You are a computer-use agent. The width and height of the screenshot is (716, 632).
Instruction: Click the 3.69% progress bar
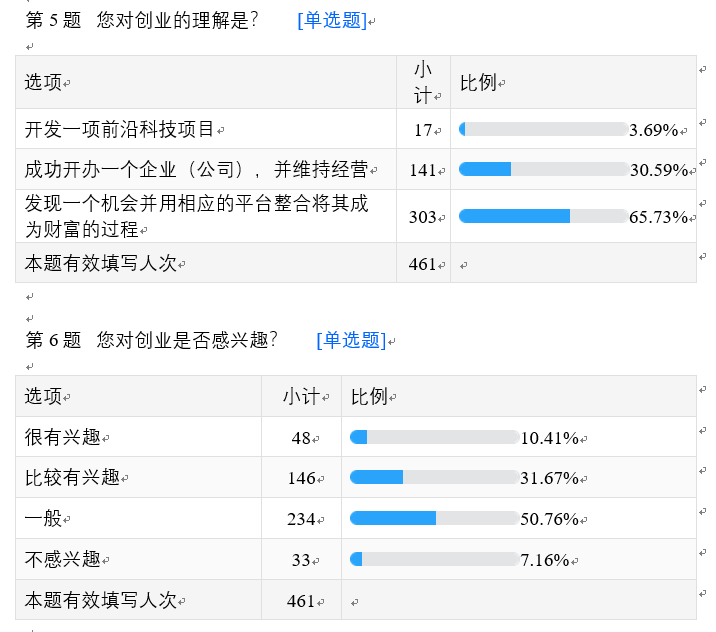(x=543, y=129)
